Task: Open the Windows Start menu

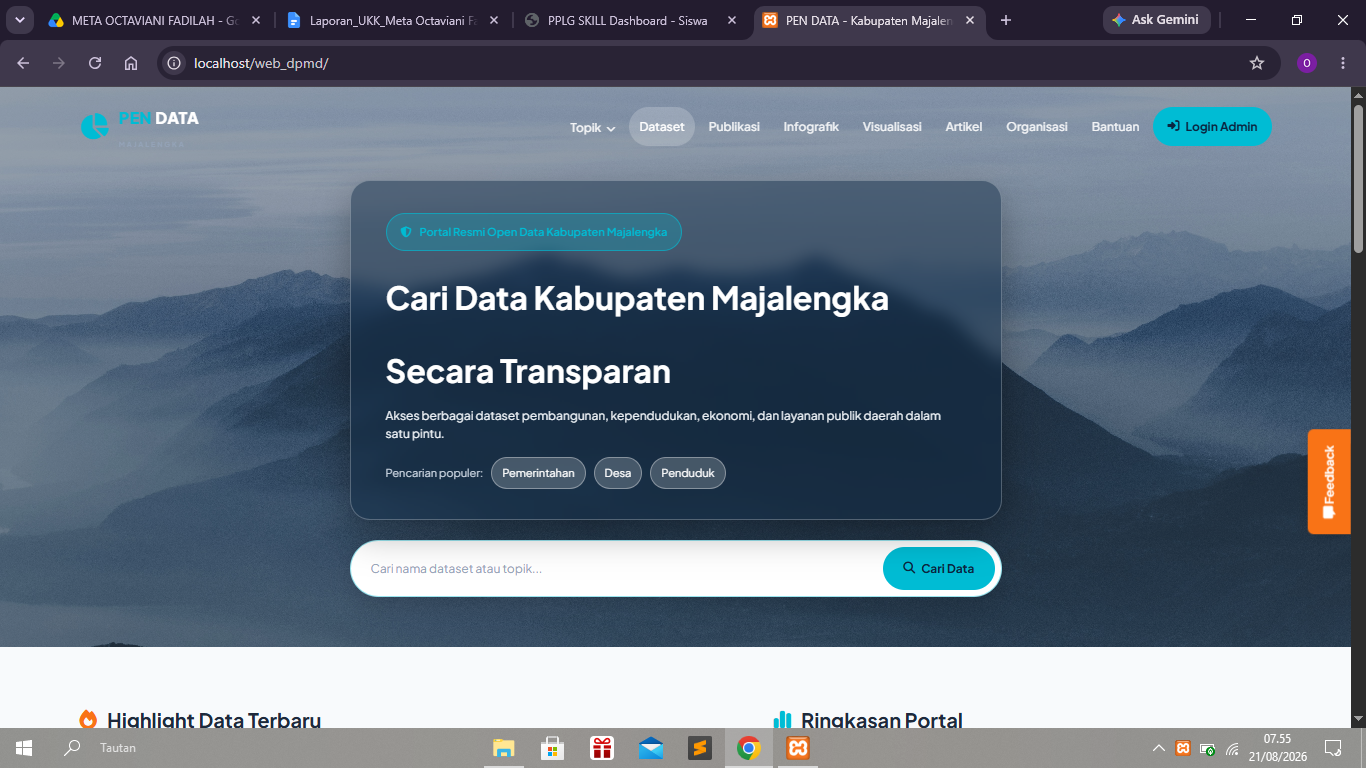Action: tap(24, 748)
